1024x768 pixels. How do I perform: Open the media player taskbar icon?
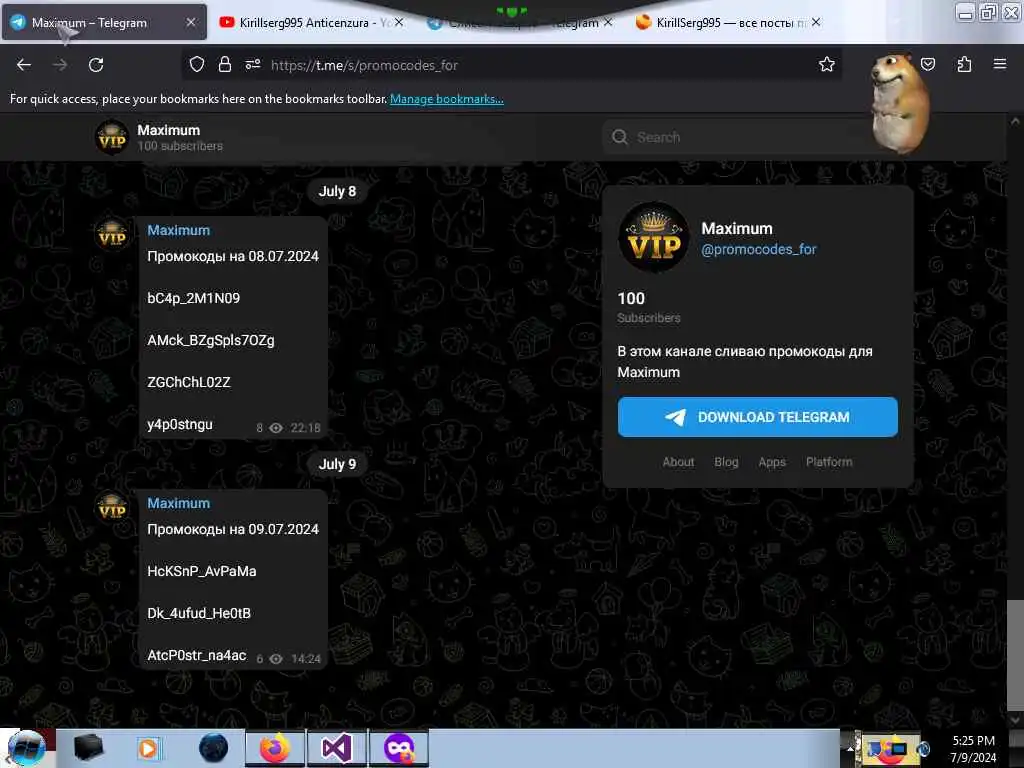point(148,748)
